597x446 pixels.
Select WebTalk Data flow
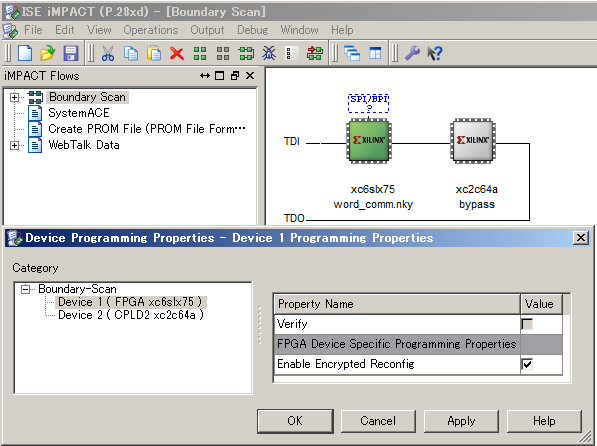tap(84, 145)
